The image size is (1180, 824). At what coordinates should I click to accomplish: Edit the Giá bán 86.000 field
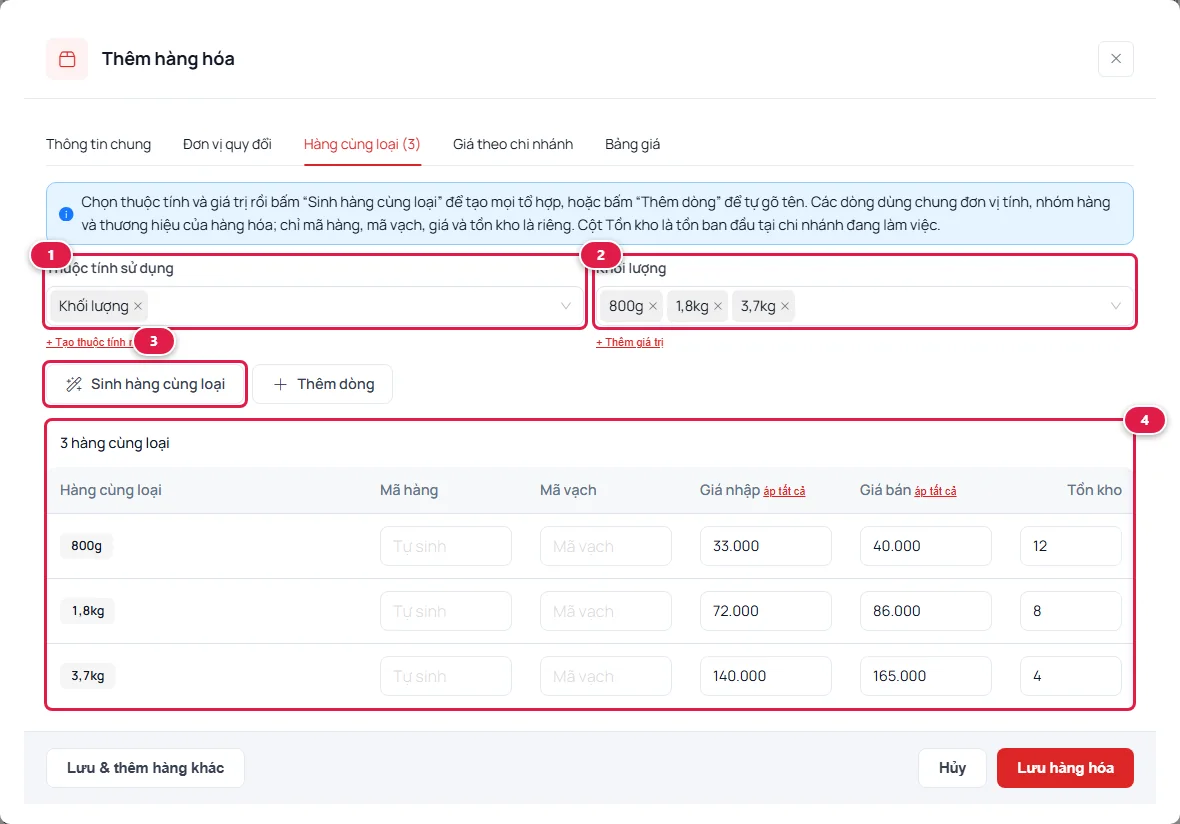tap(926, 611)
